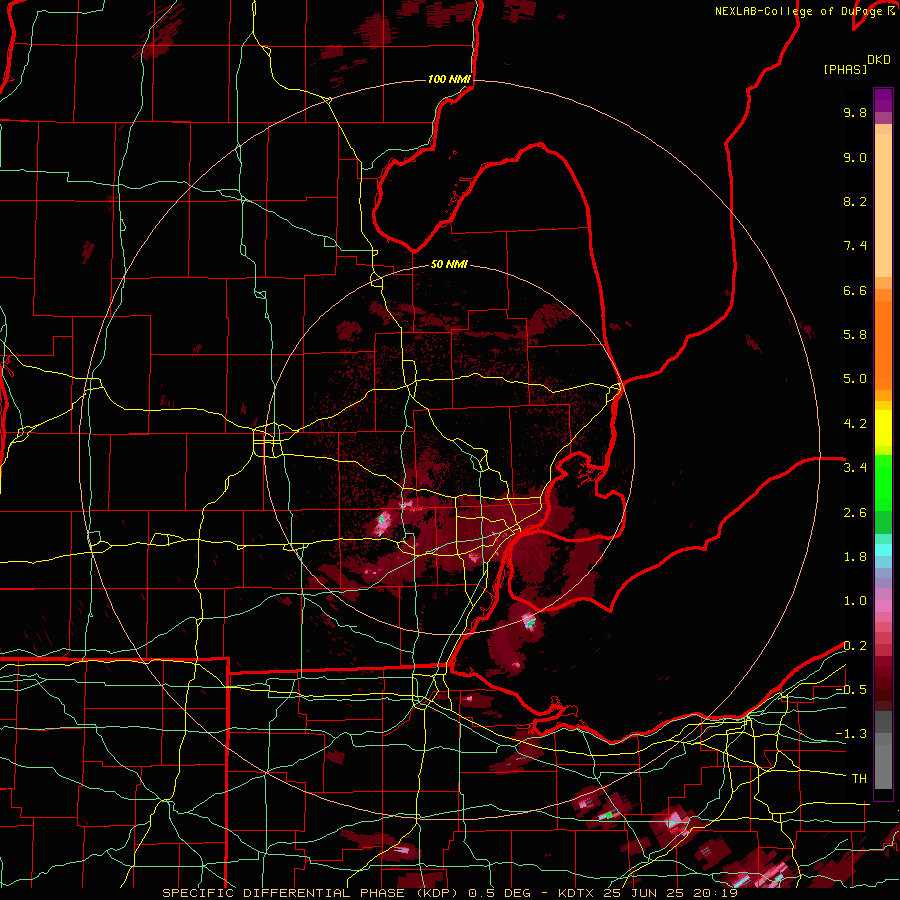Screen dimensions: 900x900
Task: Click the 1.0 legend value
Action: point(855,601)
